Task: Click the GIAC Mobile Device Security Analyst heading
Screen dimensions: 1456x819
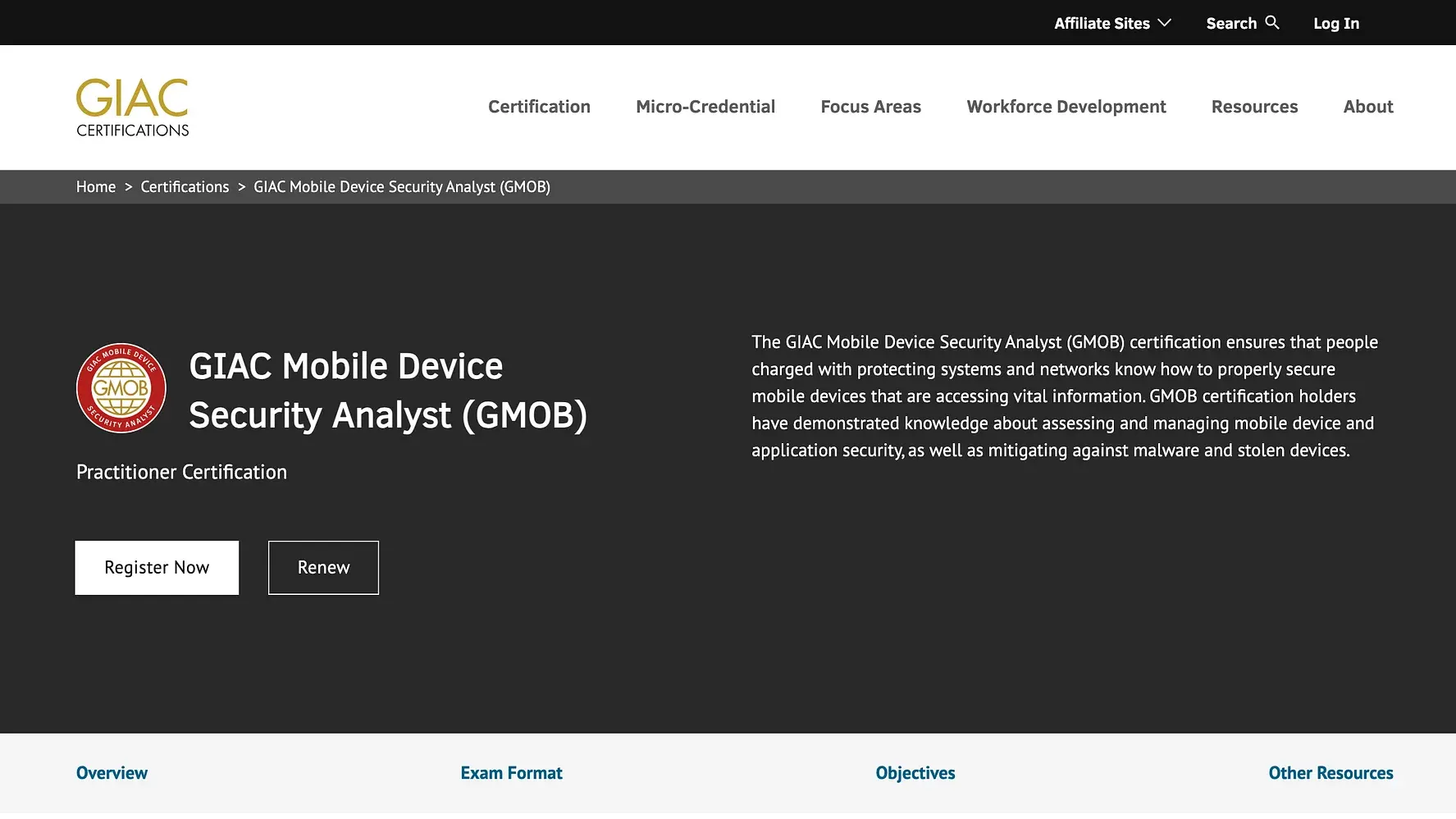Action: click(x=388, y=391)
